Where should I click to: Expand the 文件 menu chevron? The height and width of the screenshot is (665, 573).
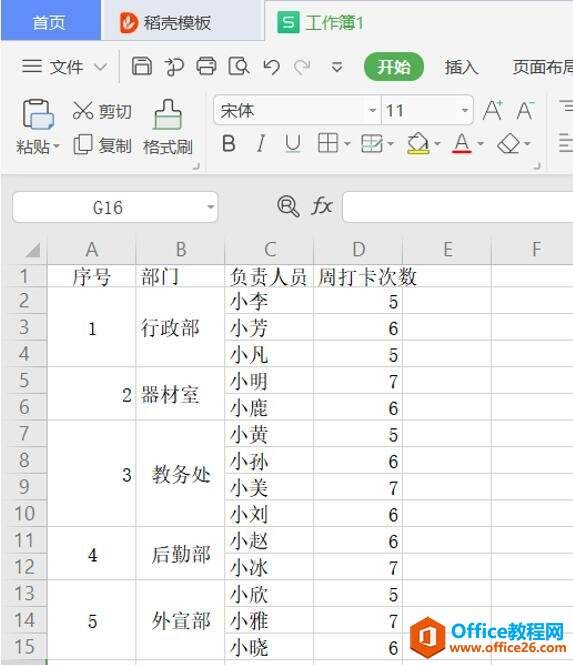(x=101, y=67)
